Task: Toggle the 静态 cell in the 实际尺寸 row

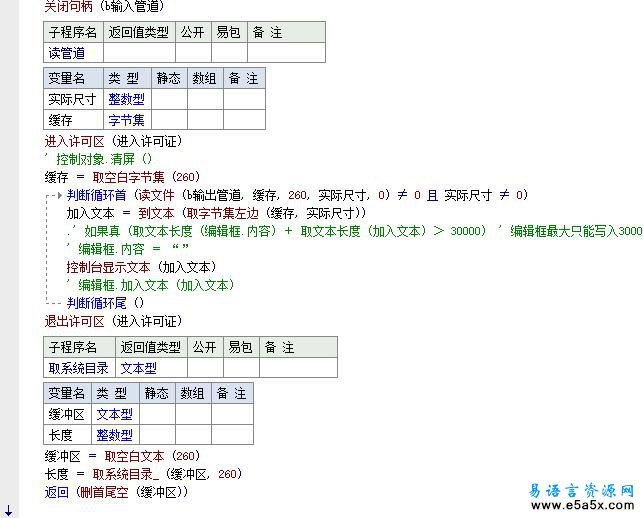Action: tap(169, 99)
